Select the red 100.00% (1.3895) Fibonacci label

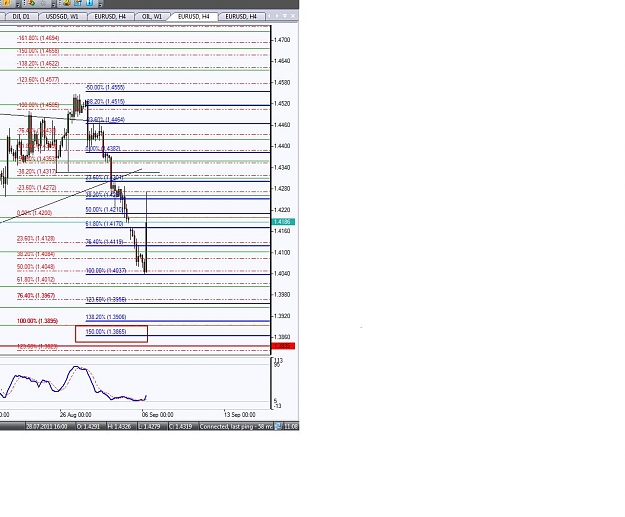[x=37, y=321]
